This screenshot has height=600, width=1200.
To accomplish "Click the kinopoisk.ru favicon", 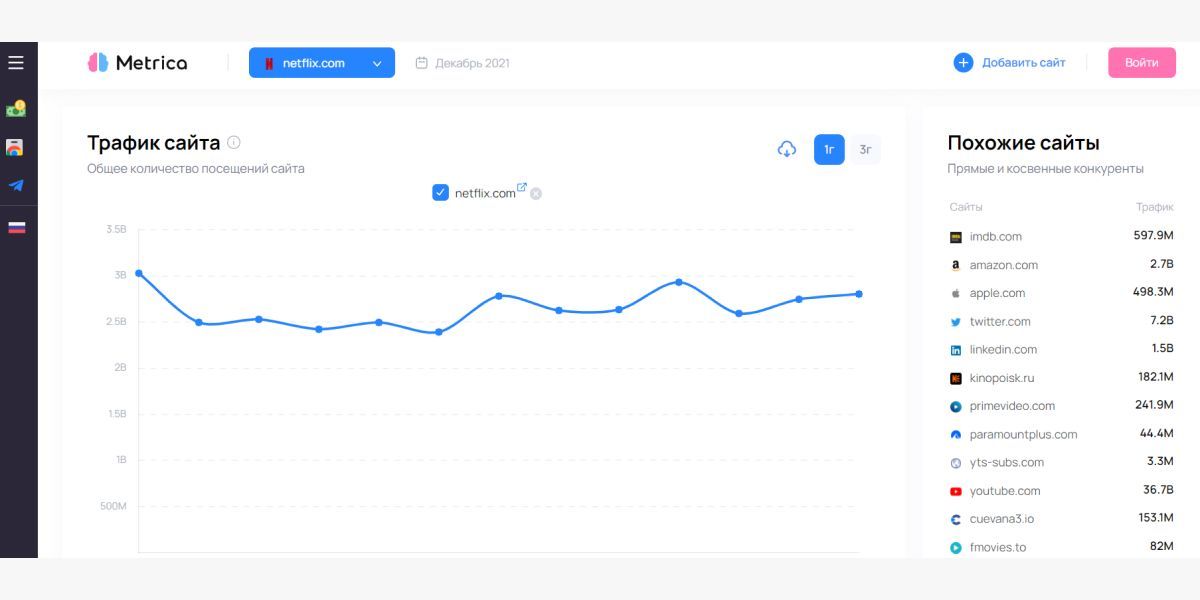I will [956, 378].
